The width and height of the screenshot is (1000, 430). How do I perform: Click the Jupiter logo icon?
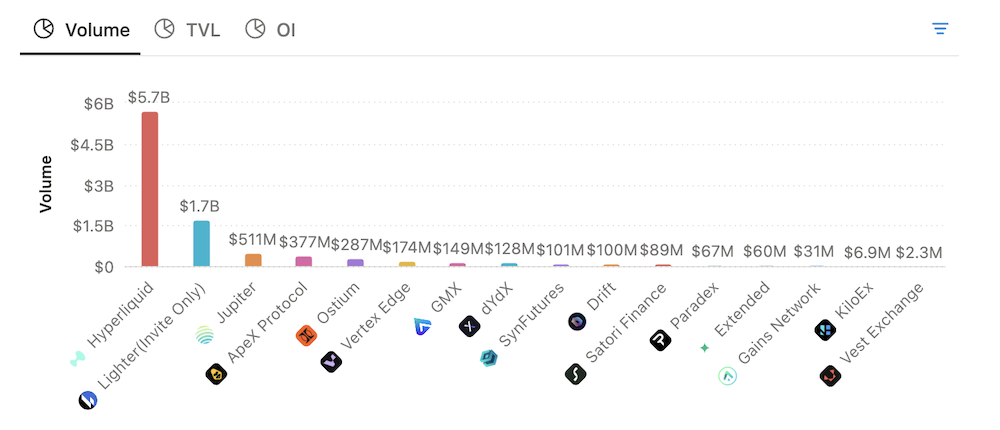(x=205, y=335)
